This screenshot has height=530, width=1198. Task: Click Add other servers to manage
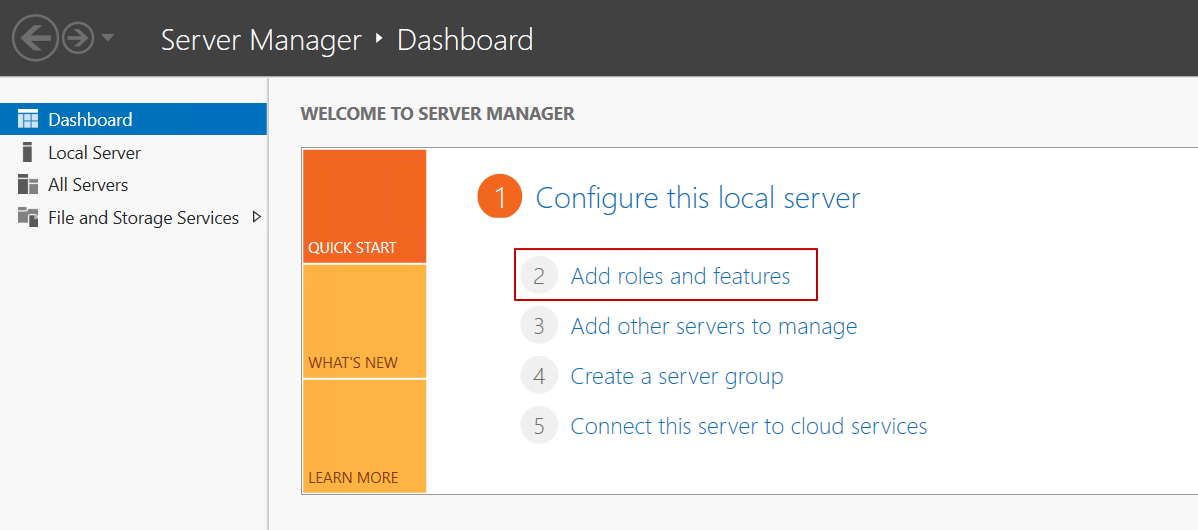click(x=714, y=326)
